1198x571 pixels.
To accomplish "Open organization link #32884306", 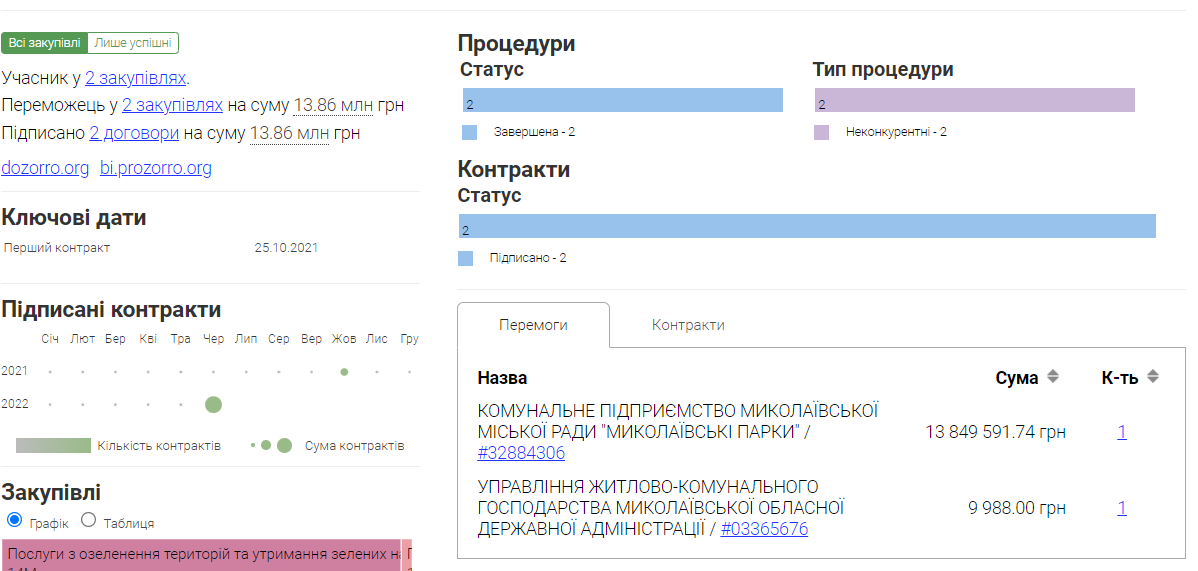I will pos(521,453).
